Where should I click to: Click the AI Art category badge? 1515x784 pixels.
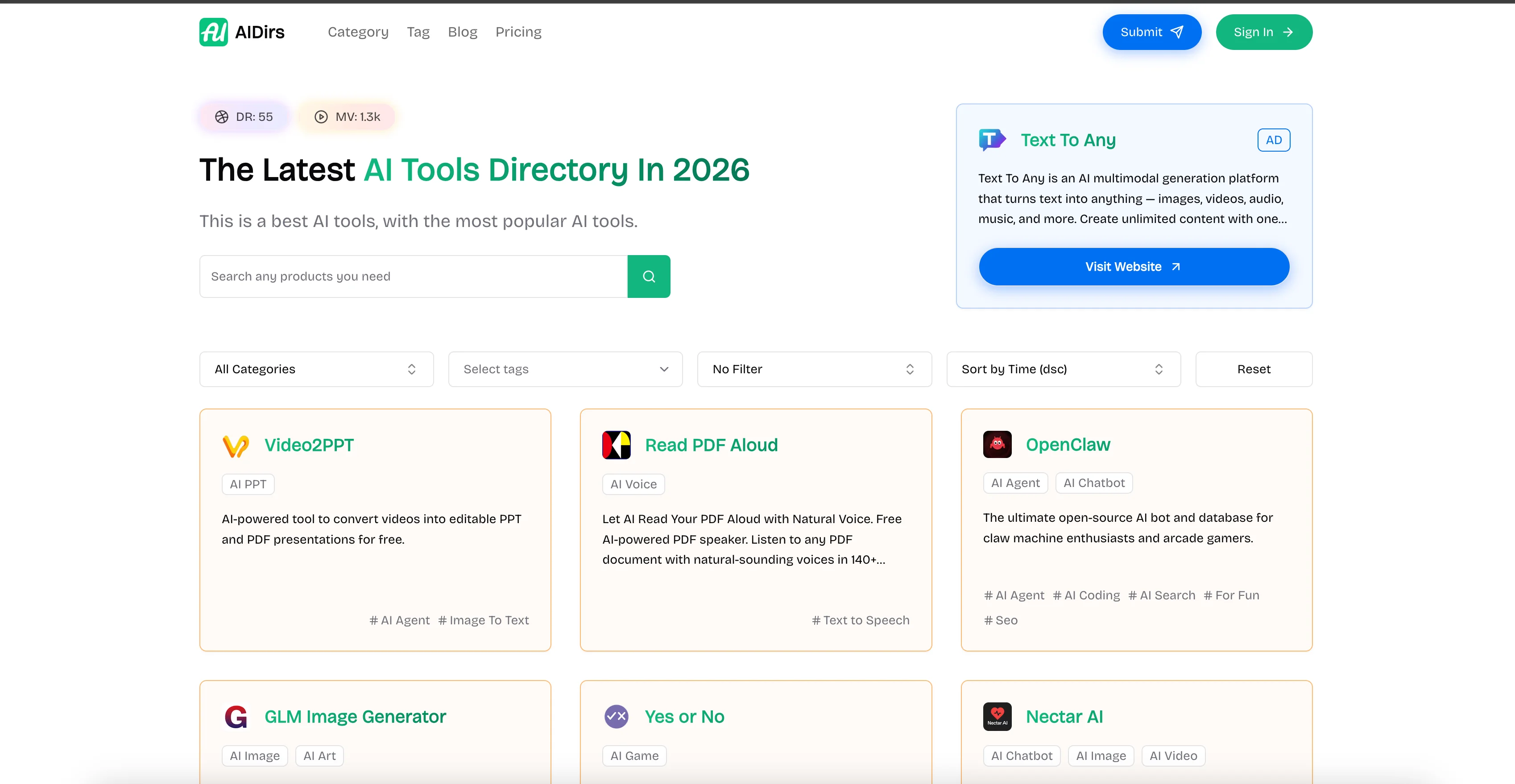[x=319, y=756]
